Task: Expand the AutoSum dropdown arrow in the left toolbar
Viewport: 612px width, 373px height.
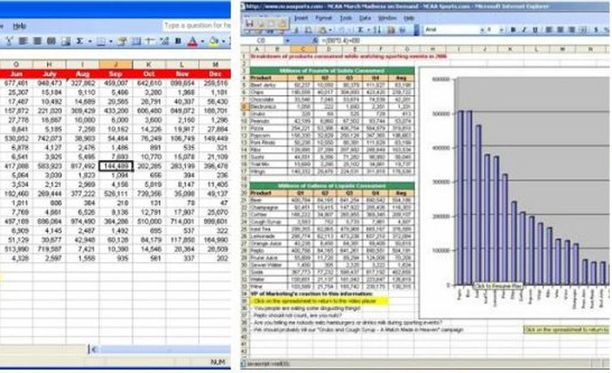Action: [x=90, y=41]
